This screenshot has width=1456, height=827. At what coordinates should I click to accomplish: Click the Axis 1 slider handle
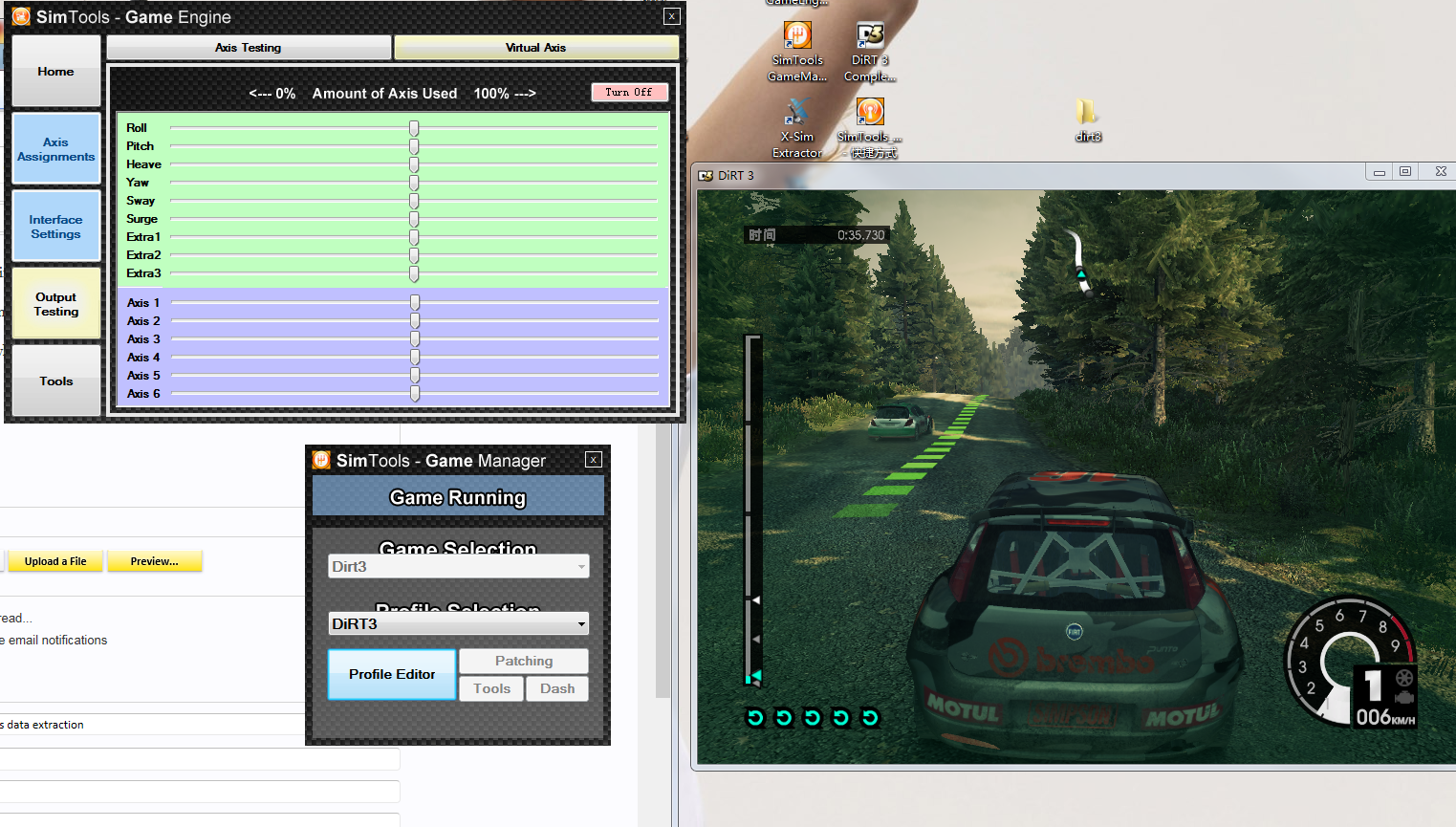(415, 303)
